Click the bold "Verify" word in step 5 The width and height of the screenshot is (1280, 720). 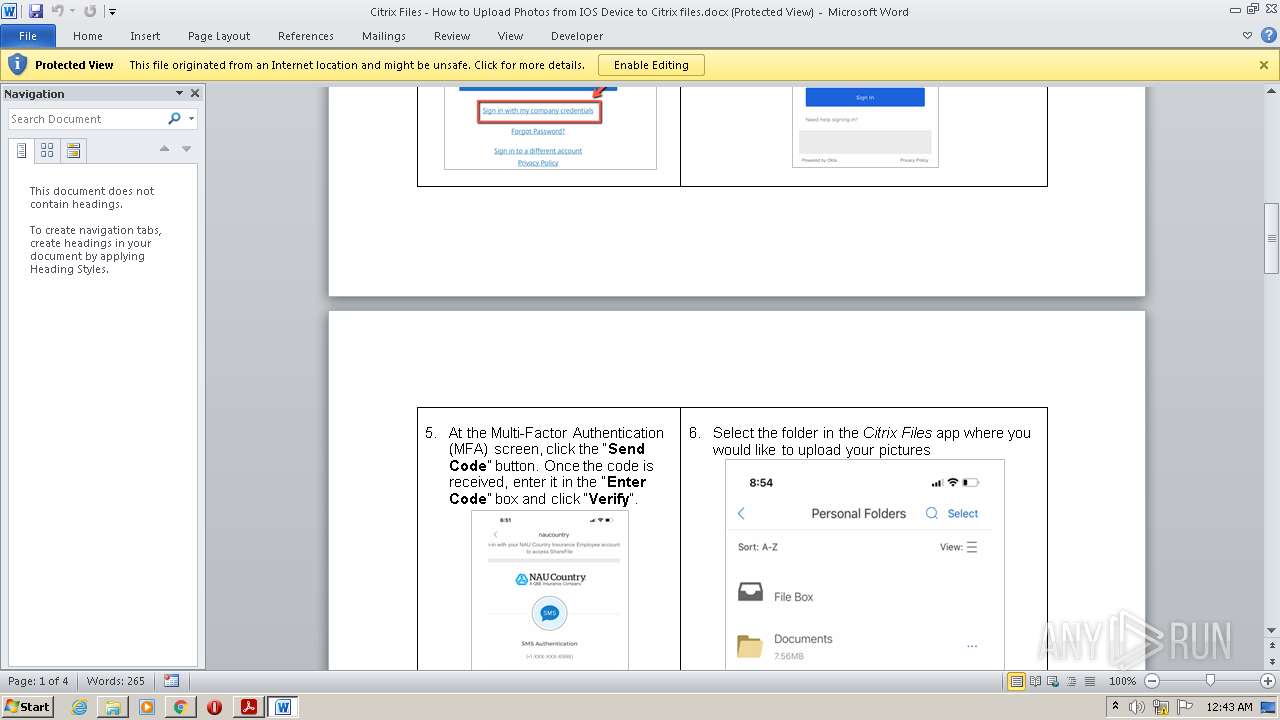tap(609, 498)
